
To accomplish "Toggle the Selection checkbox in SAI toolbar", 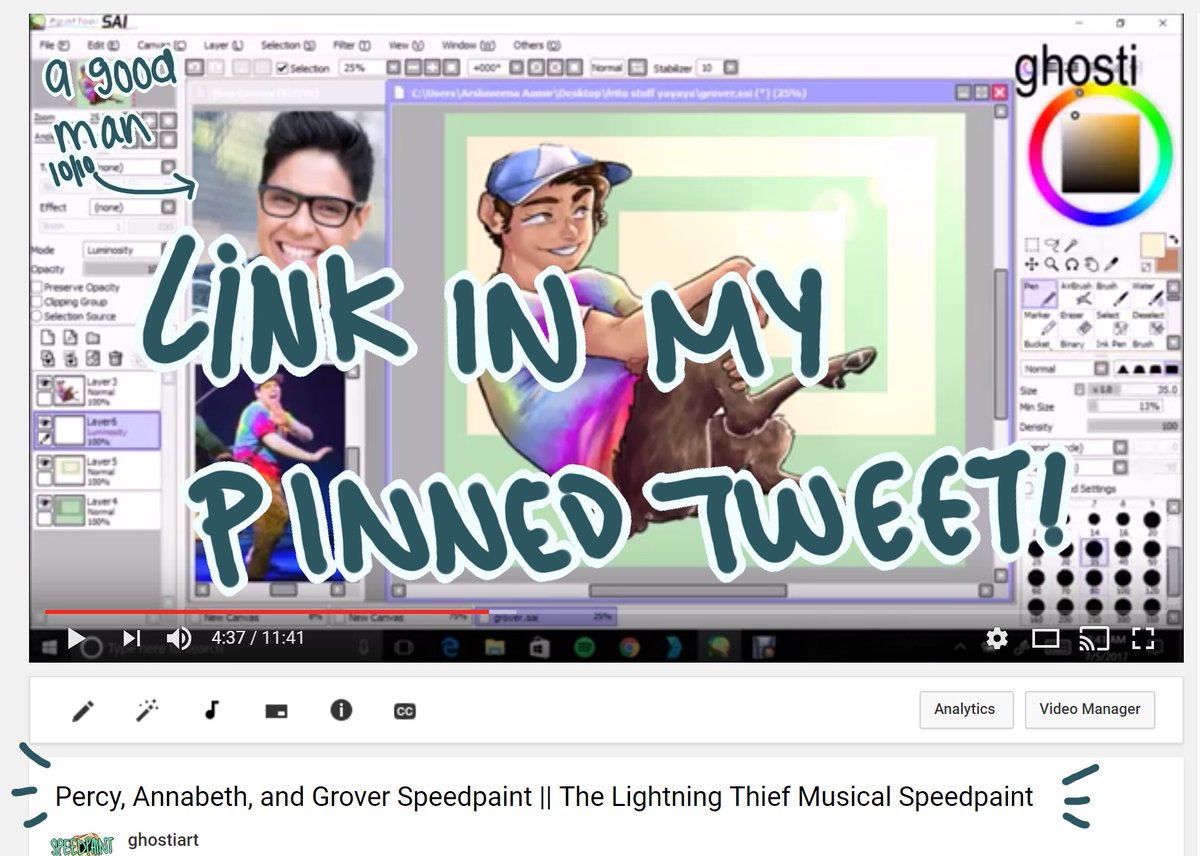I will click(x=283, y=68).
